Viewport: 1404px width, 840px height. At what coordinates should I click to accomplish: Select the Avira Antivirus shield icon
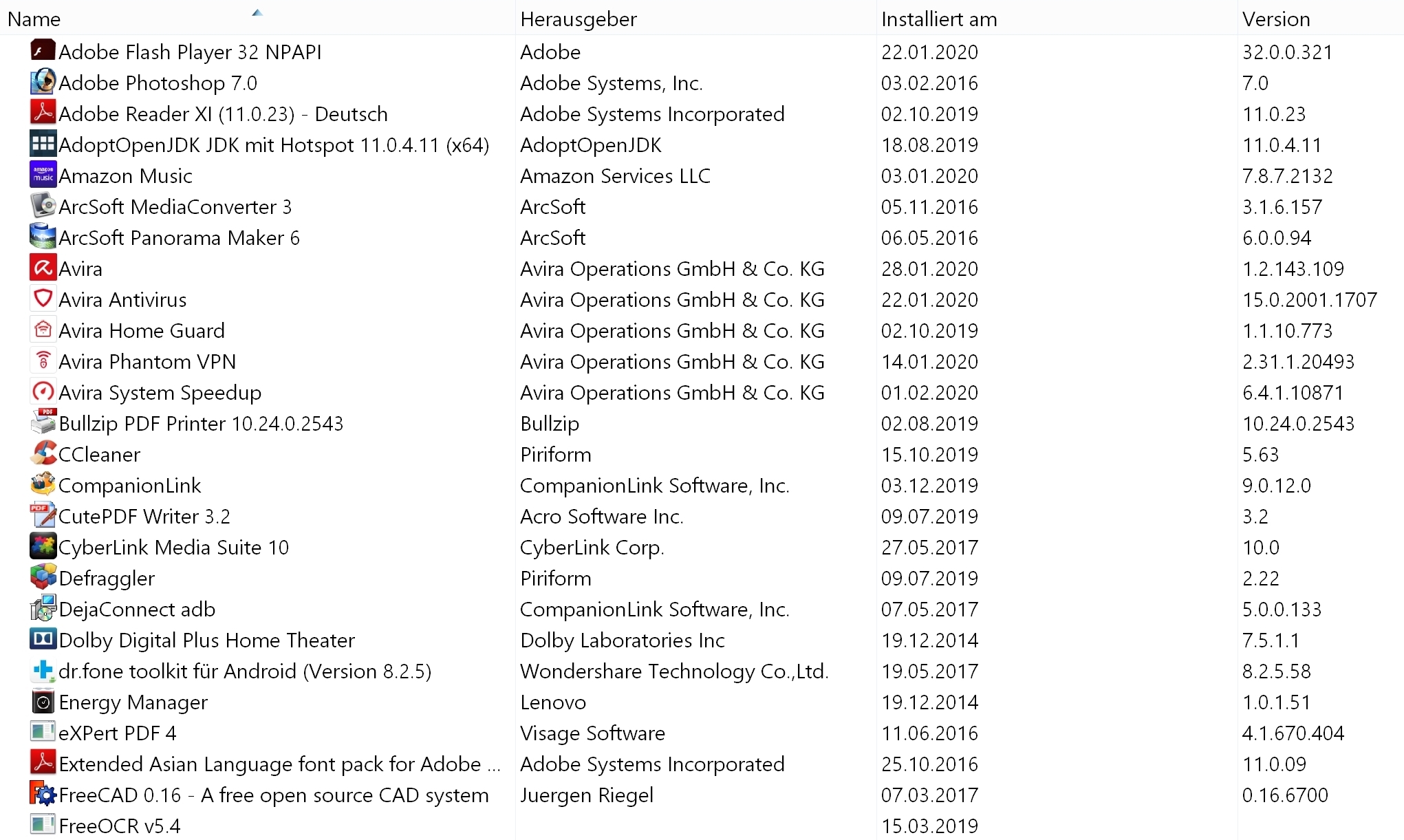point(43,299)
